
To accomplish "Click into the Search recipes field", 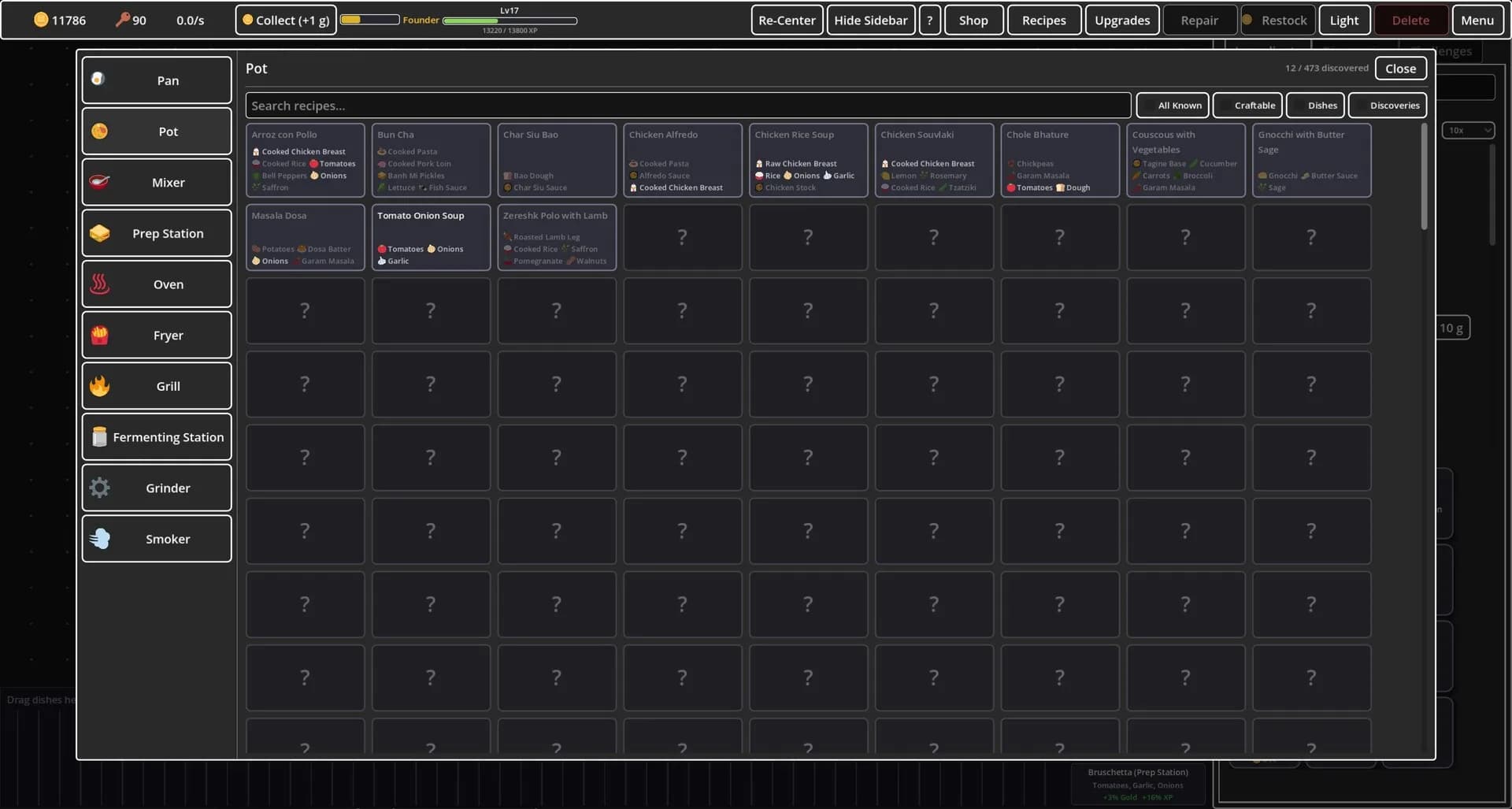I will [x=688, y=106].
